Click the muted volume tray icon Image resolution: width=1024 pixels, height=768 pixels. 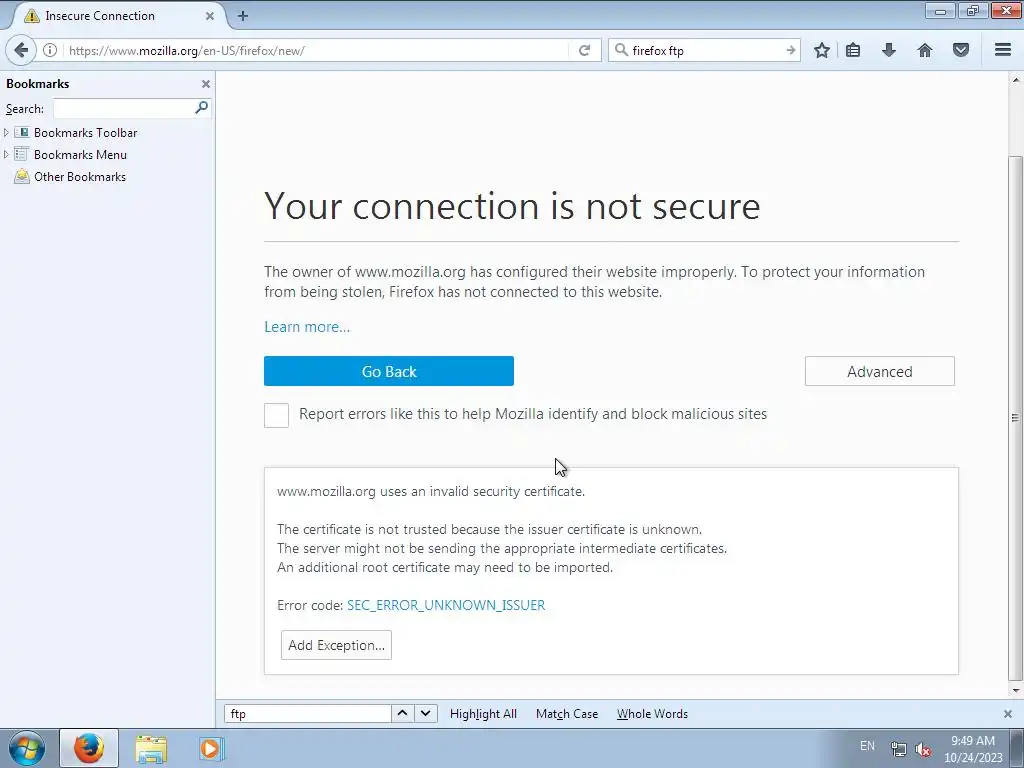coord(923,749)
